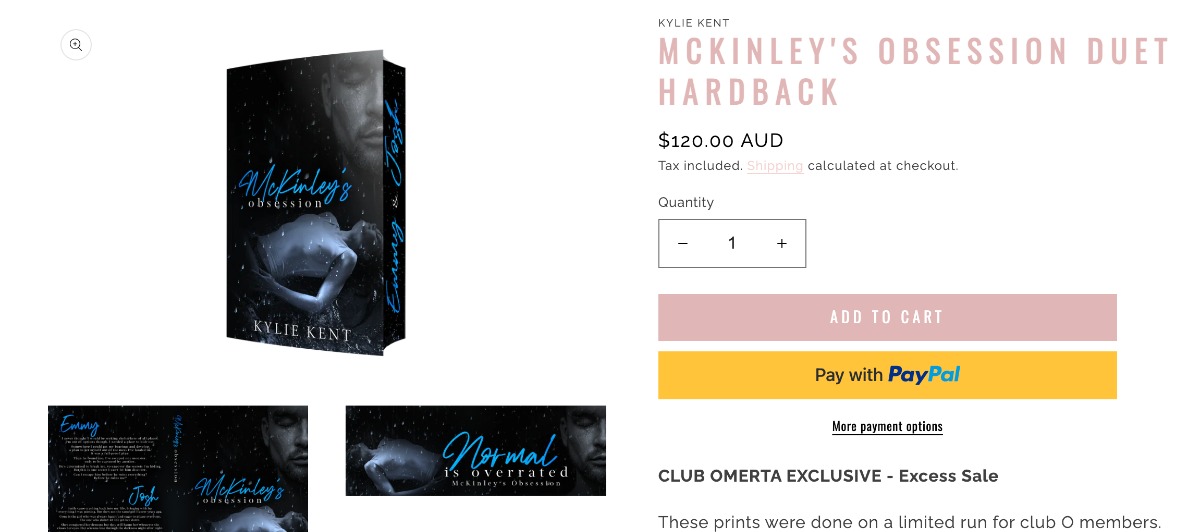This screenshot has width=1200, height=532.
Task: Click the McKinley's Obsession Duet Hardback title
Action: point(914,72)
